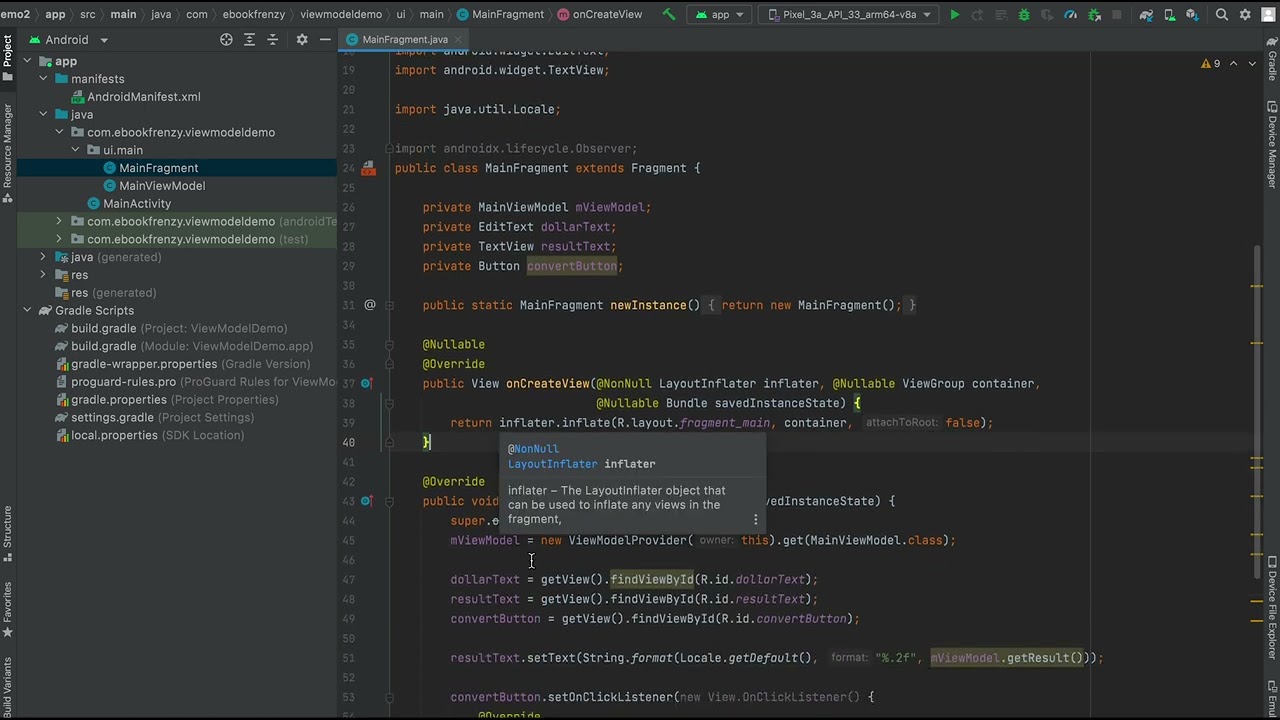Open the Device Manager side tab on right edge

click(x=1272, y=144)
